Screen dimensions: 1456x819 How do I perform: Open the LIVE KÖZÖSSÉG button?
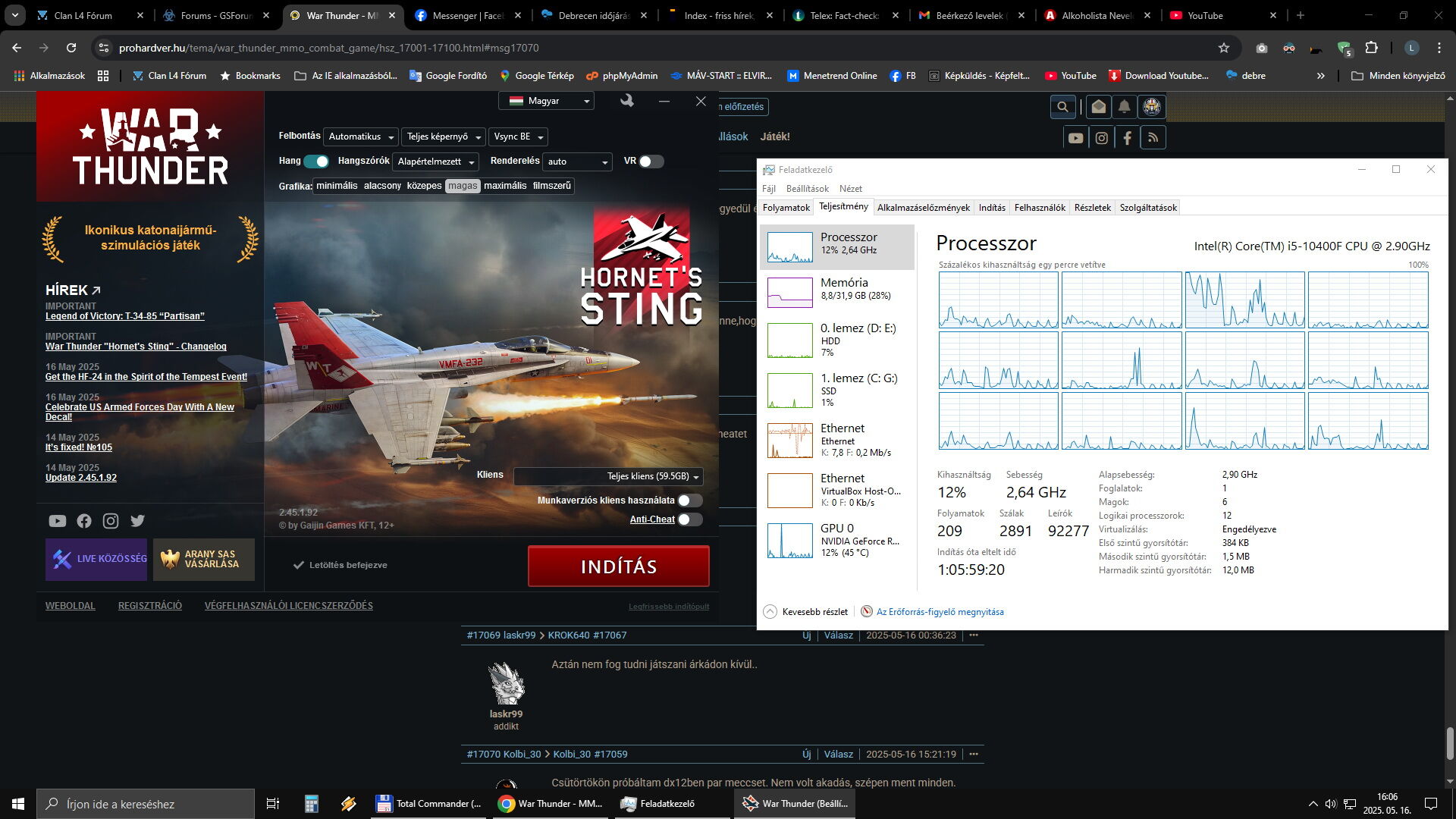click(96, 560)
